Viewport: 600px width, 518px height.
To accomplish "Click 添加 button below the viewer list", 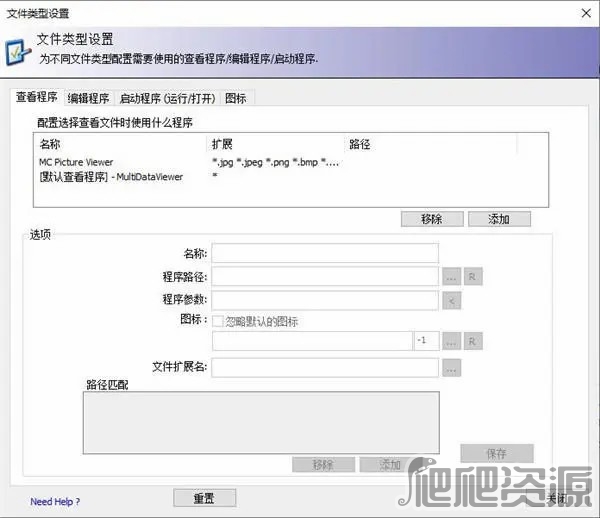I will [498, 219].
